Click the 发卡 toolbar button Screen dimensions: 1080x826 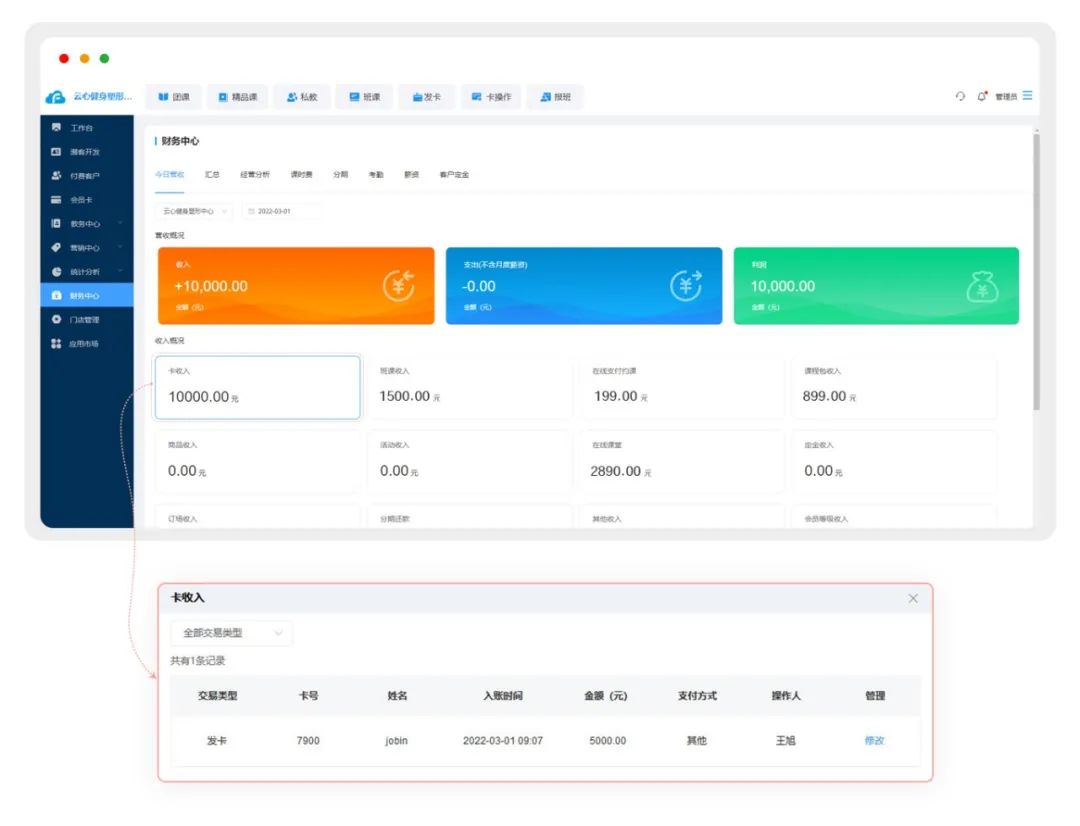pyautogui.click(x=427, y=97)
